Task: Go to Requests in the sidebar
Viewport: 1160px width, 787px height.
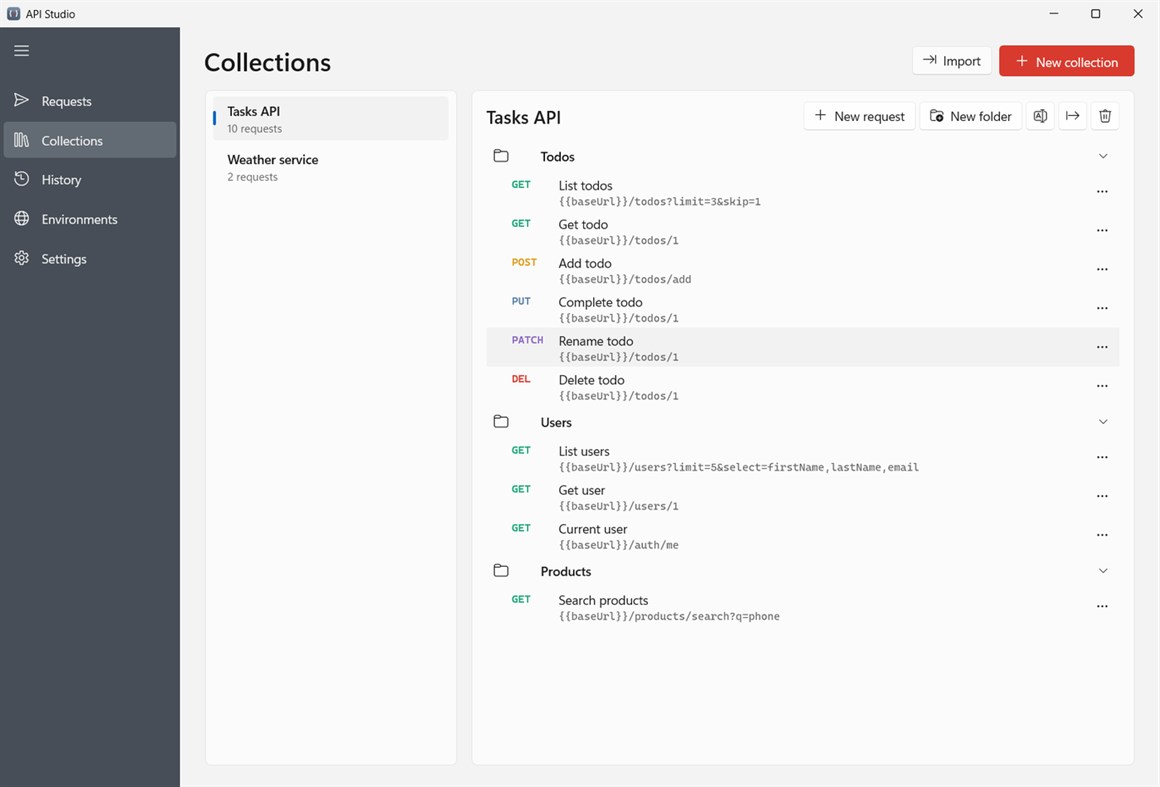Action: click(90, 101)
